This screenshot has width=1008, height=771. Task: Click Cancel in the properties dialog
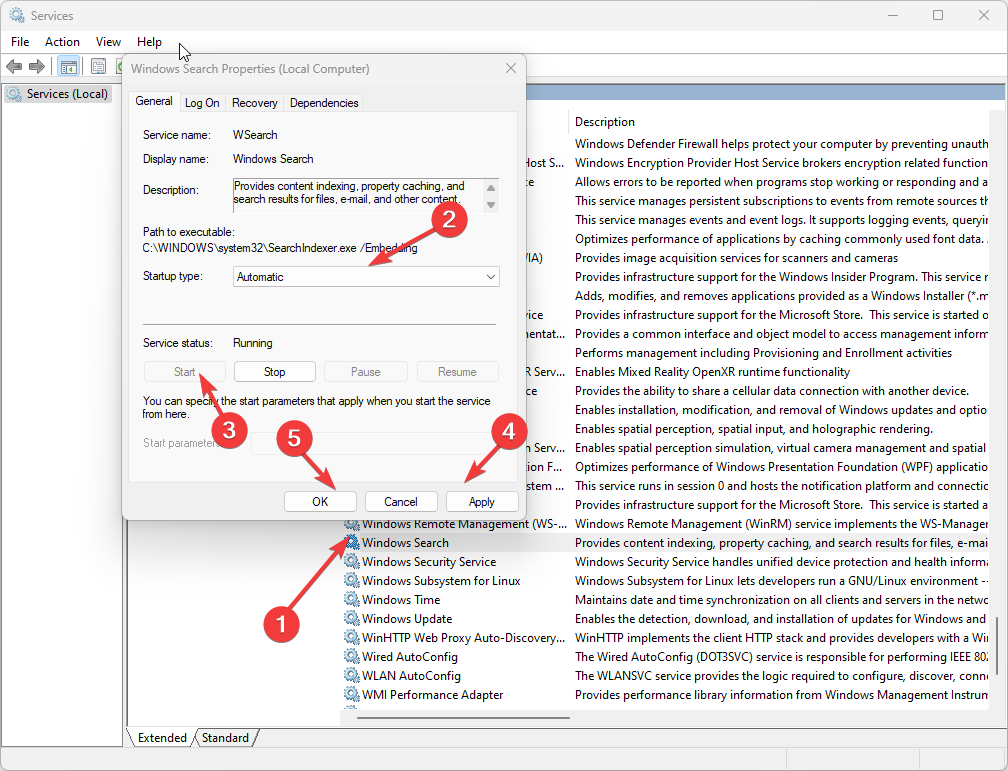pyautogui.click(x=401, y=502)
